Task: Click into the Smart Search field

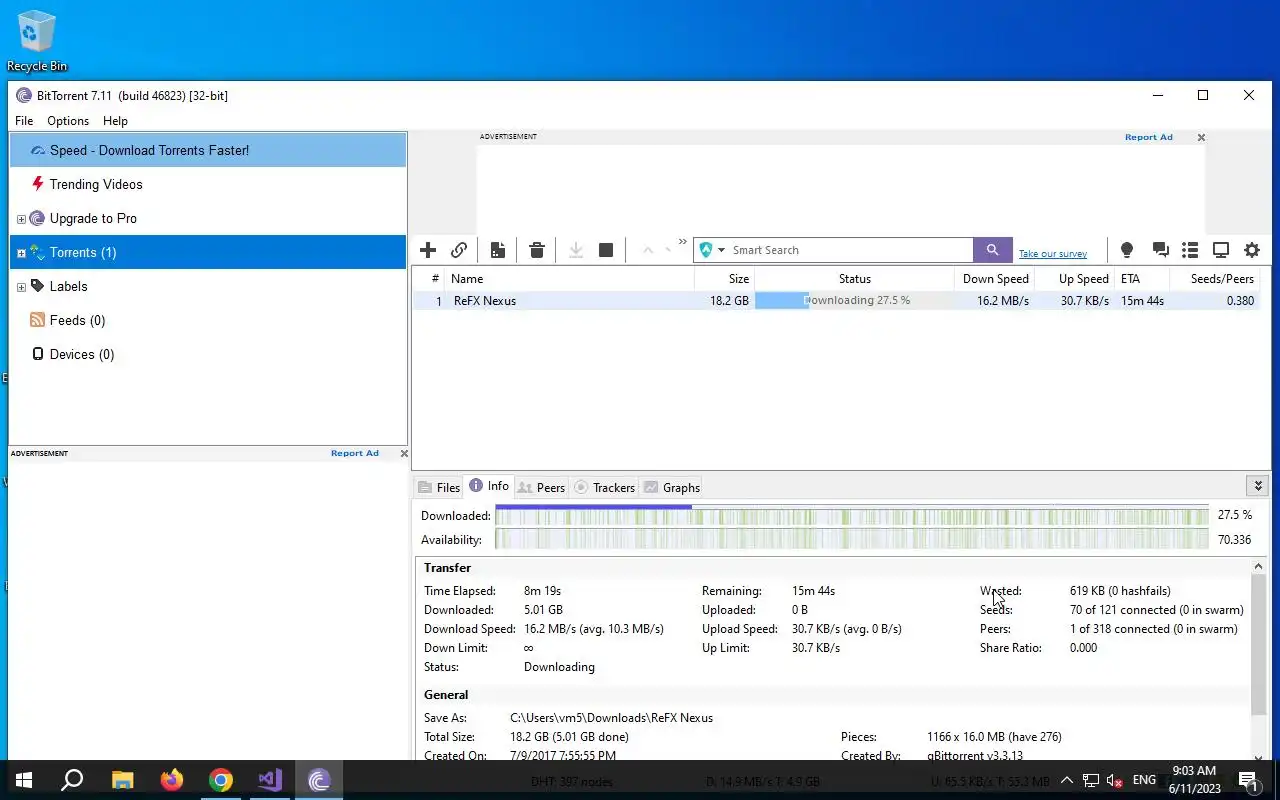Action: 850,250
